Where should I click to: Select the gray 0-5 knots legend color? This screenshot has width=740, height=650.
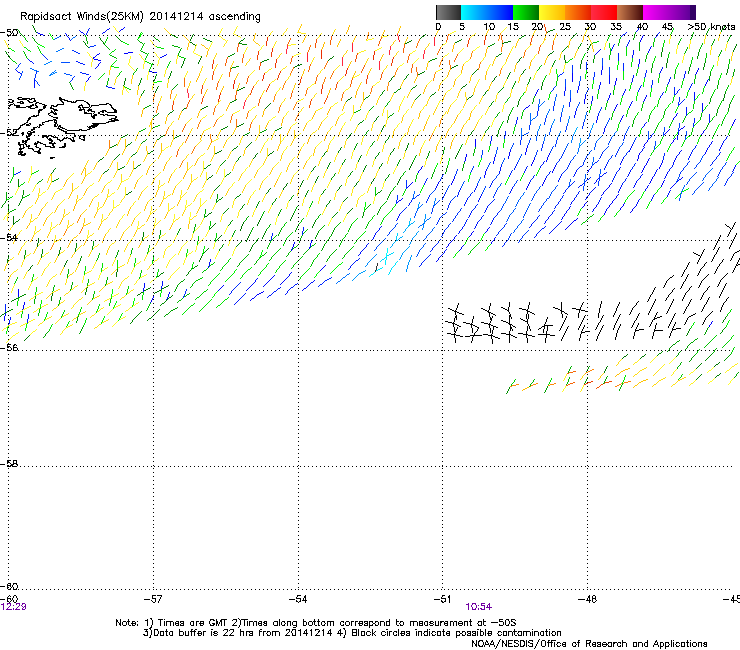click(448, 12)
